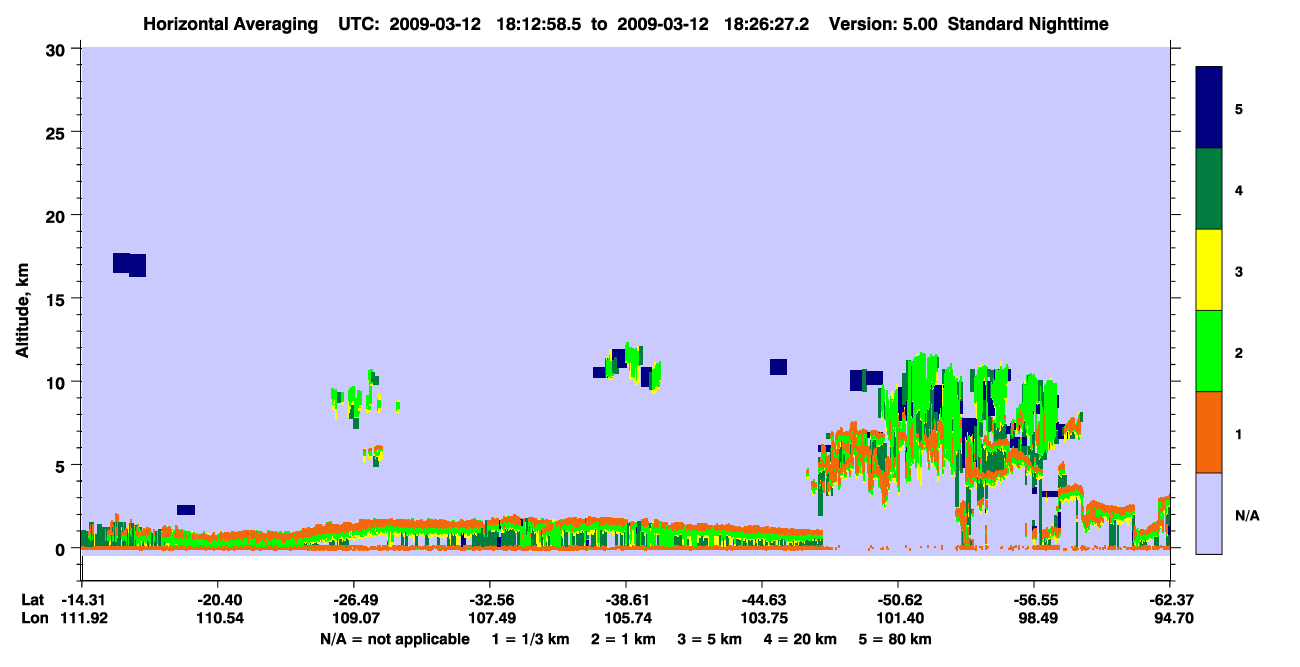Click the longitude value 101.40

(x=898, y=618)
